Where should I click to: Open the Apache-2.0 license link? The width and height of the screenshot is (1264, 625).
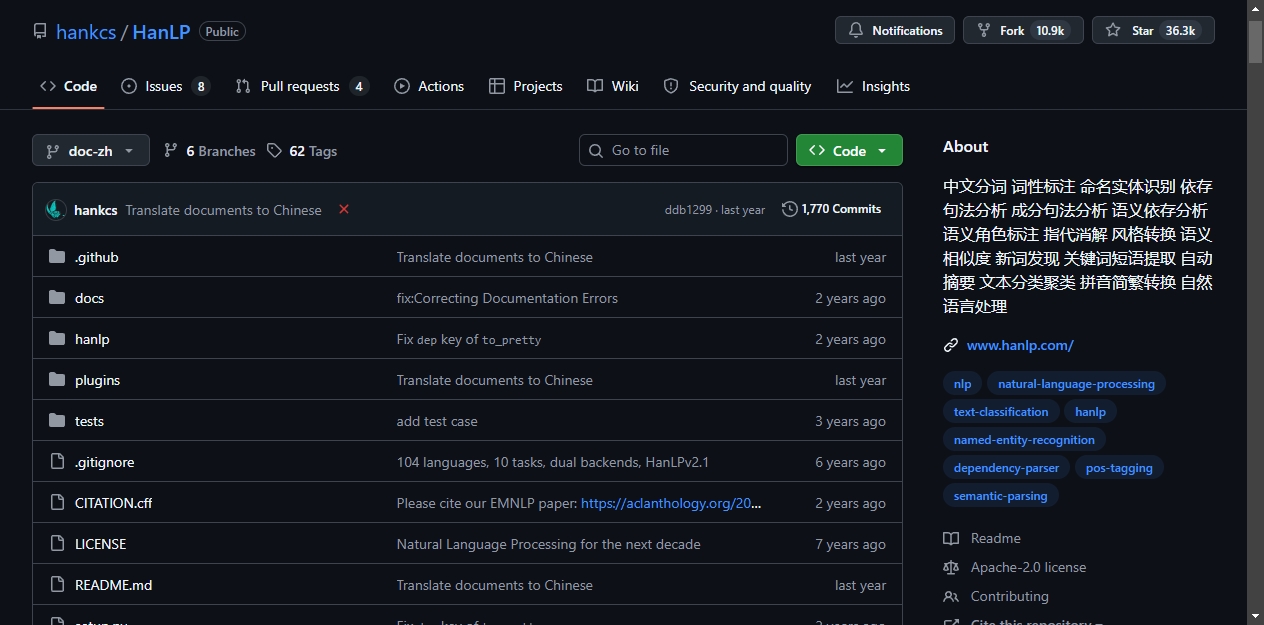(1028, 567)
